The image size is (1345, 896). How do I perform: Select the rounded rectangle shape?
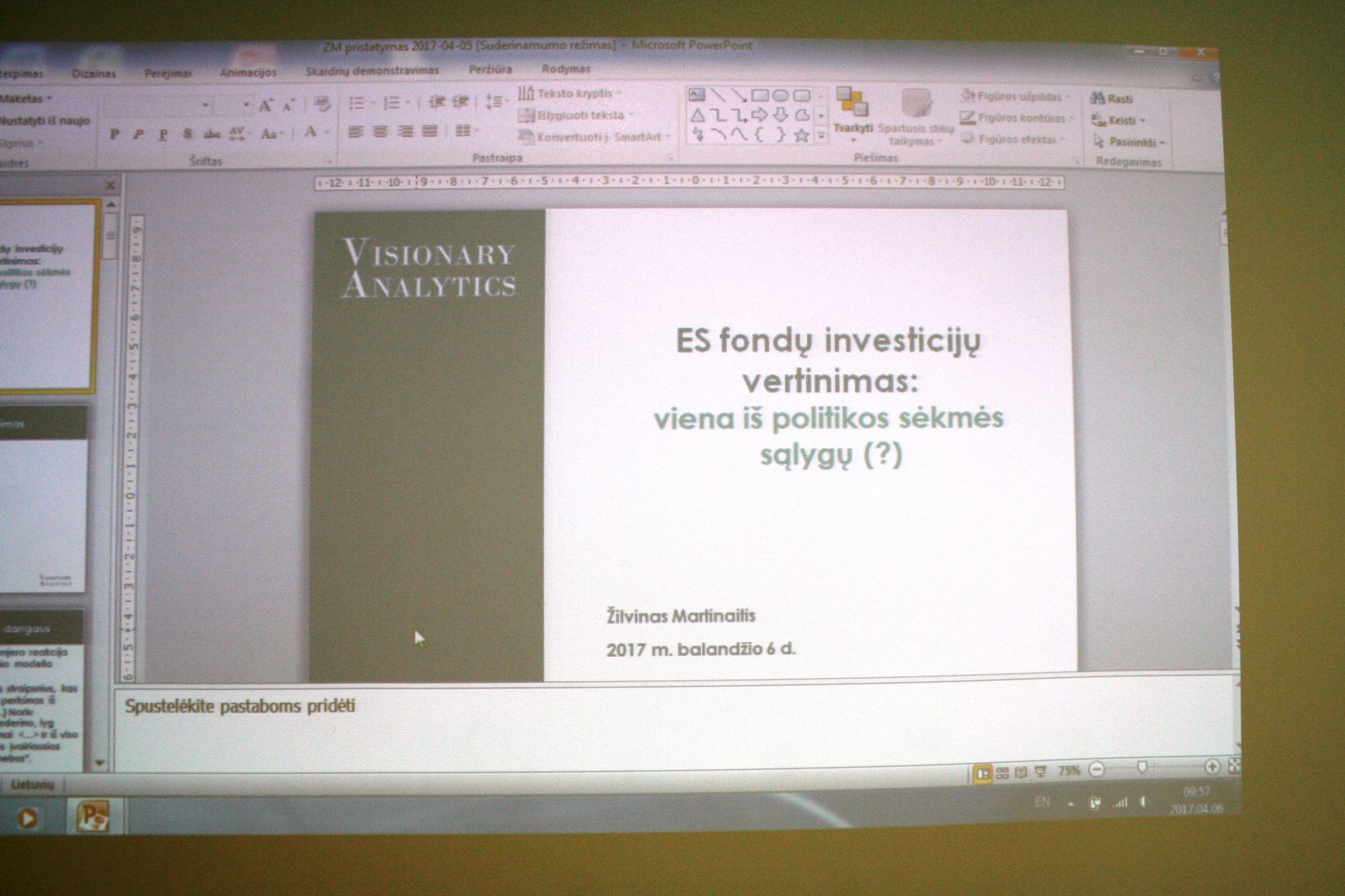(802, 95)
